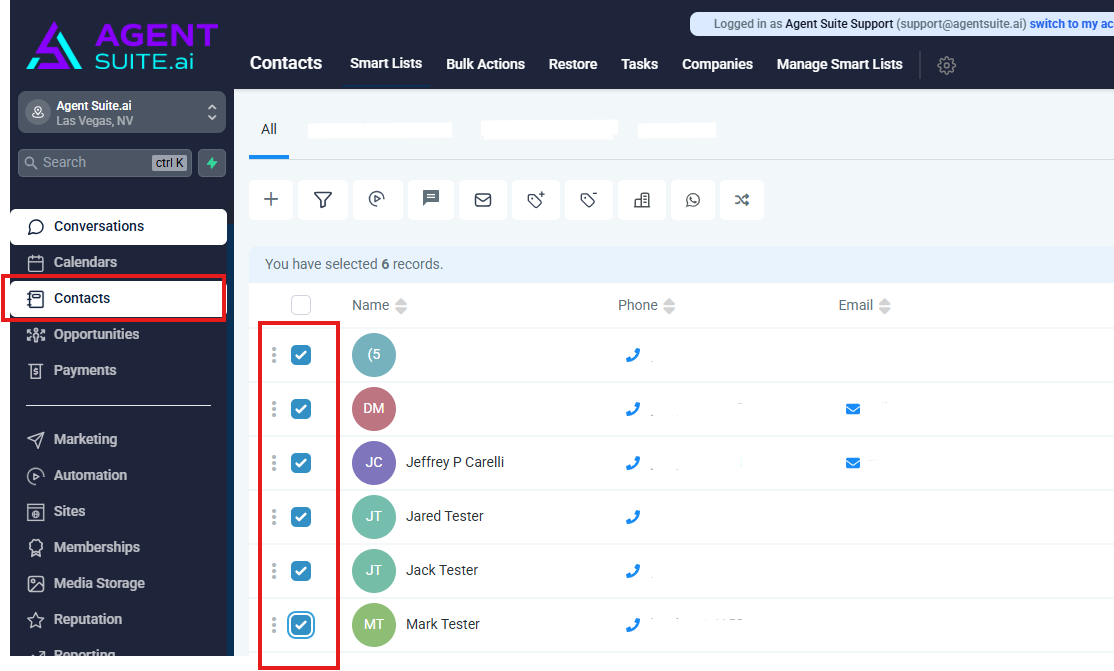Sort contacts by Phone column arrows
Screen dimensions: 1114x671
(x=669, y=306)
